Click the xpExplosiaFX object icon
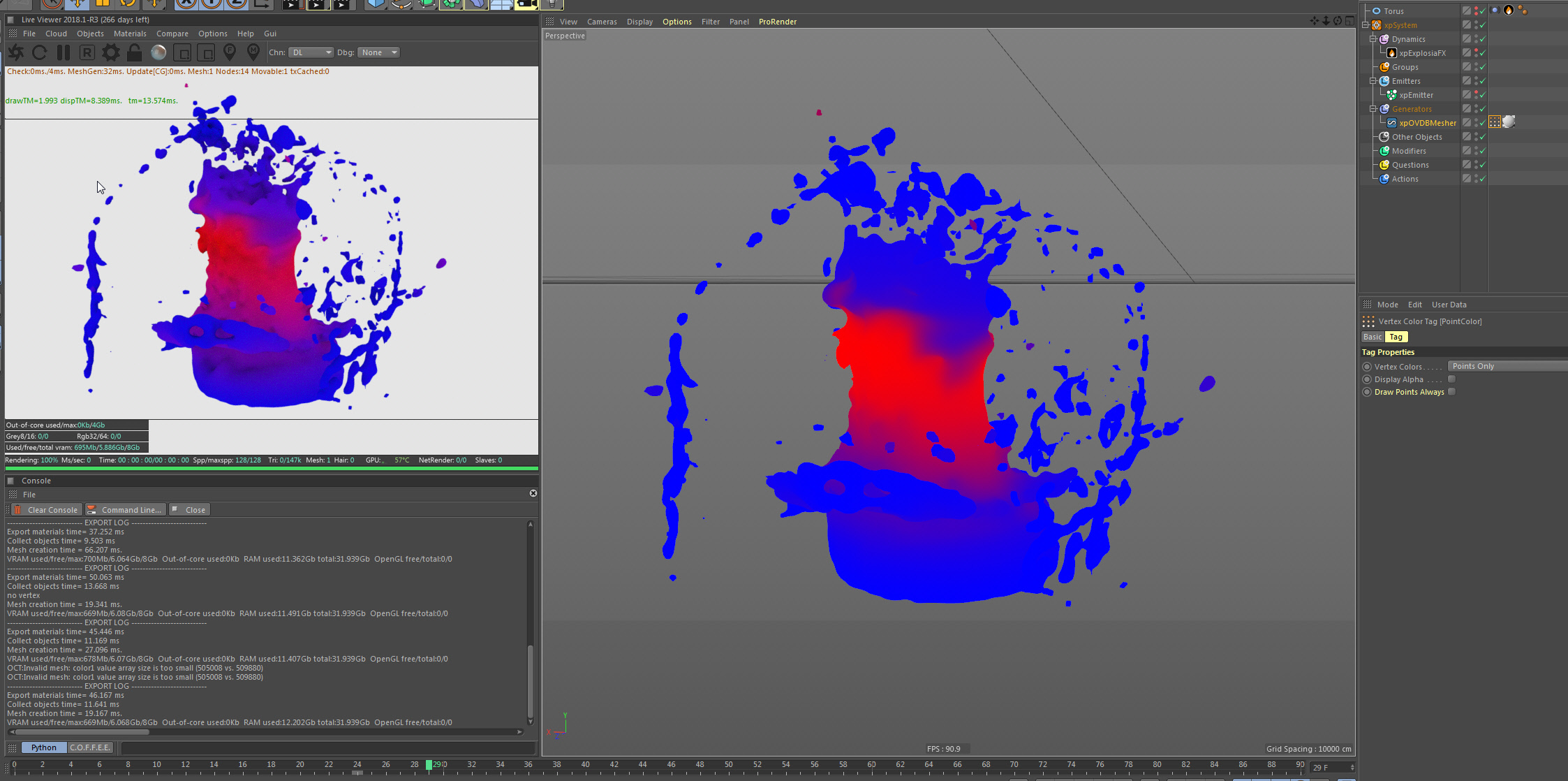1568x781 pixels. tap(1391, 53)
